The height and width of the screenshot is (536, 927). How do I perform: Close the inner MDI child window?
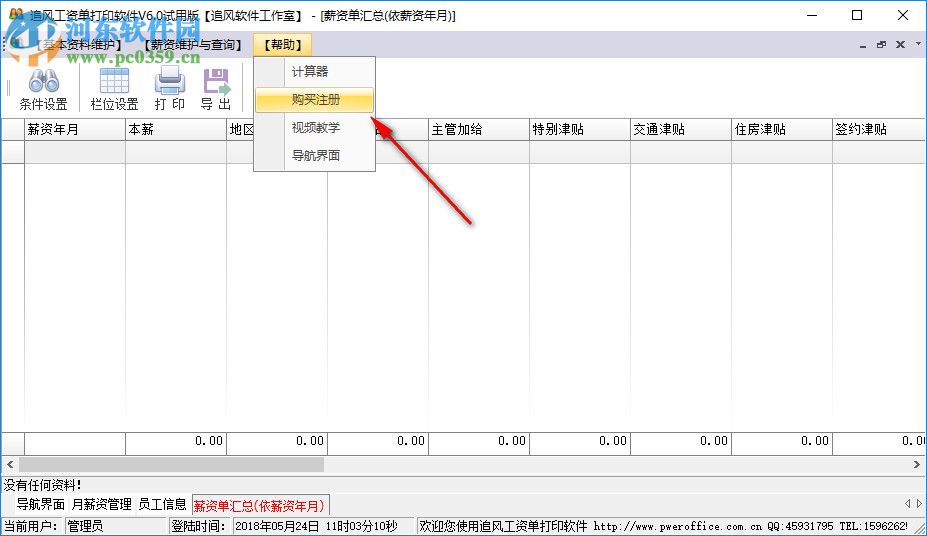pos(900,45)
